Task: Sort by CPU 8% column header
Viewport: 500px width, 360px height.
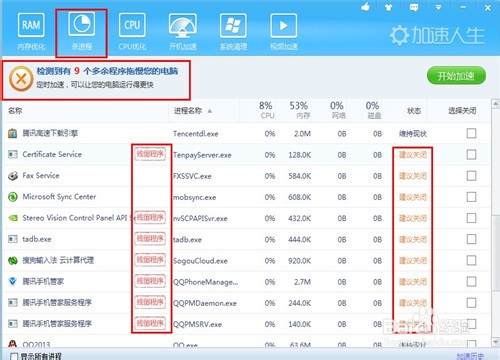Action: pos(267,110)
